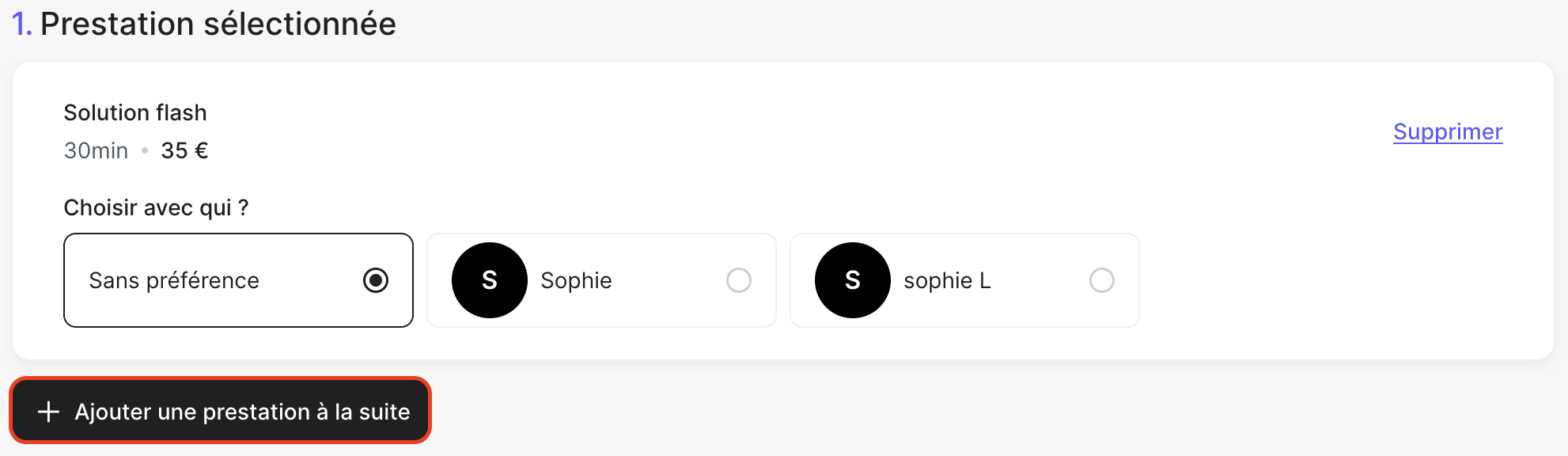Click the plus icon to add a service
Image resolution: width=1568 pixels, height=456 pixels.
click(48, 412)
